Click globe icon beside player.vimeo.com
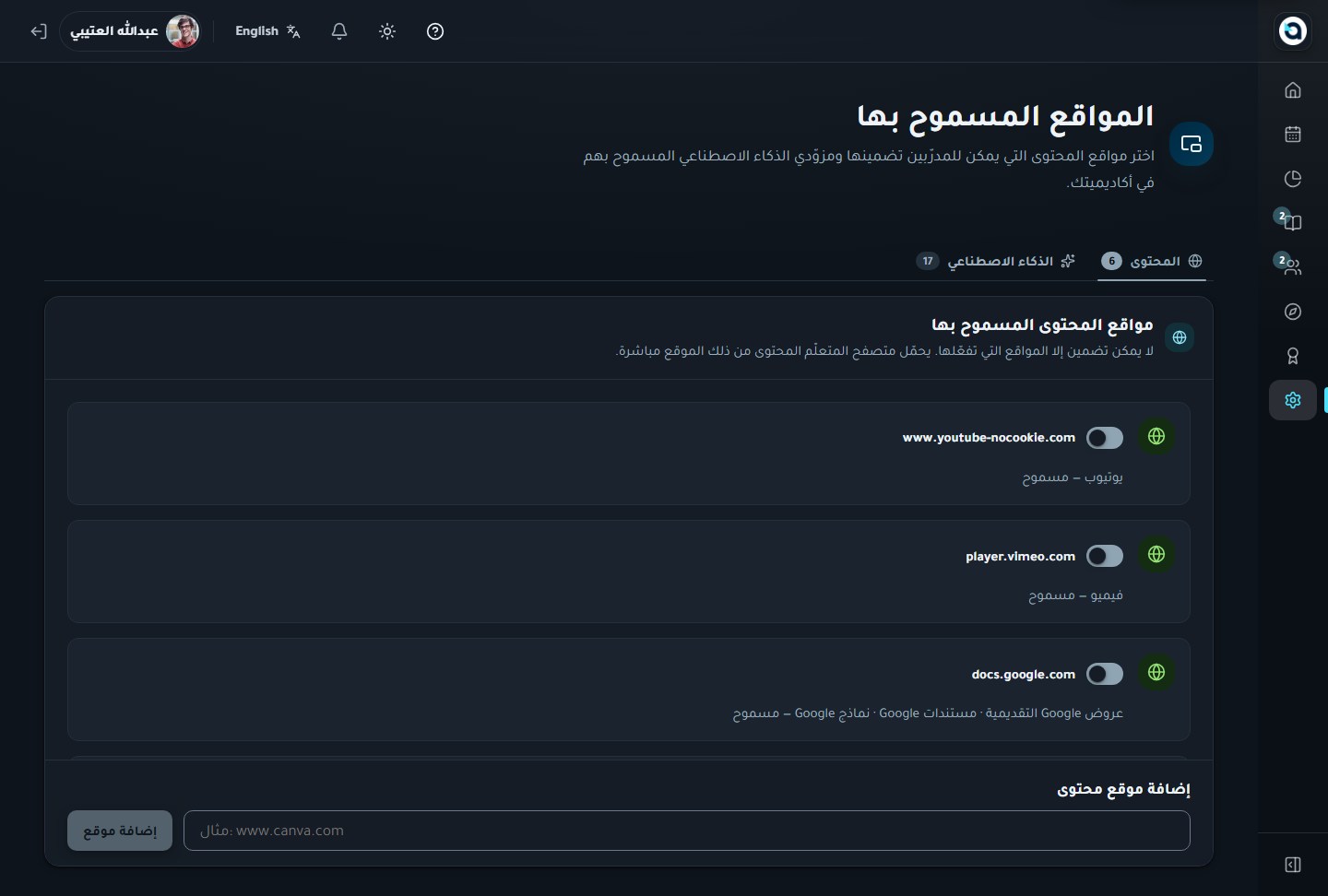The height and width of the screenshot is (896, 1328). (x=1156, y=554)
